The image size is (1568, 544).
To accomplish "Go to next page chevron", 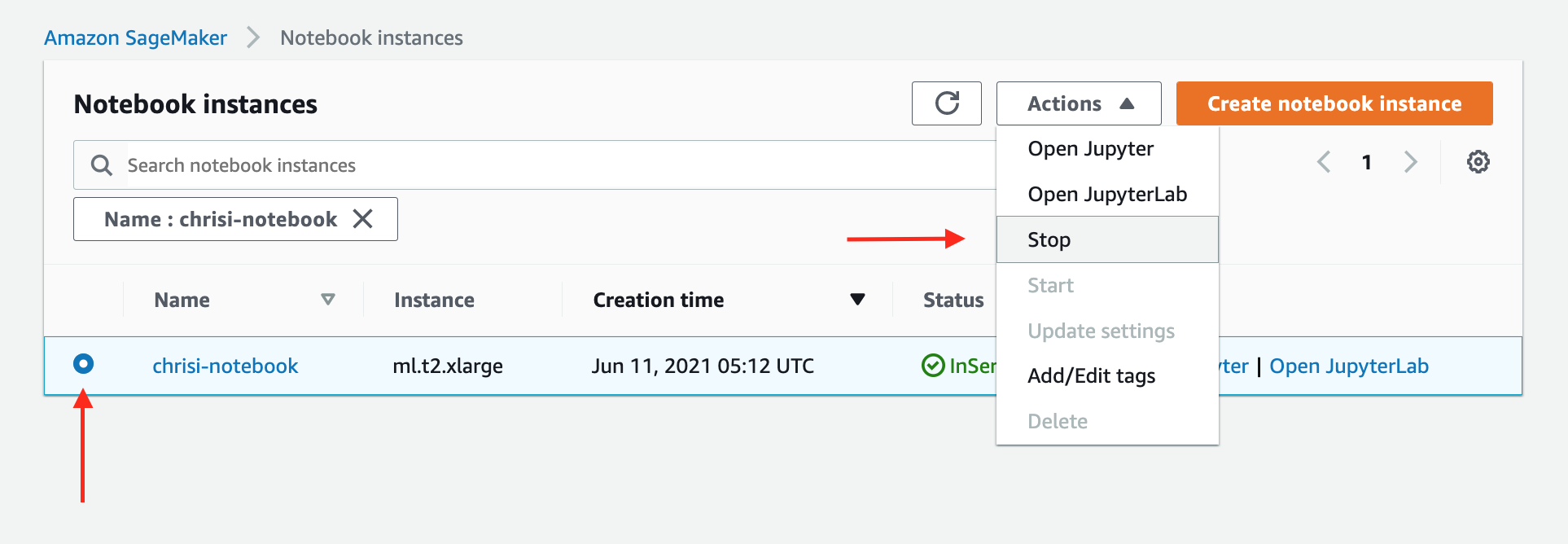I will [x=1411, y=162].
